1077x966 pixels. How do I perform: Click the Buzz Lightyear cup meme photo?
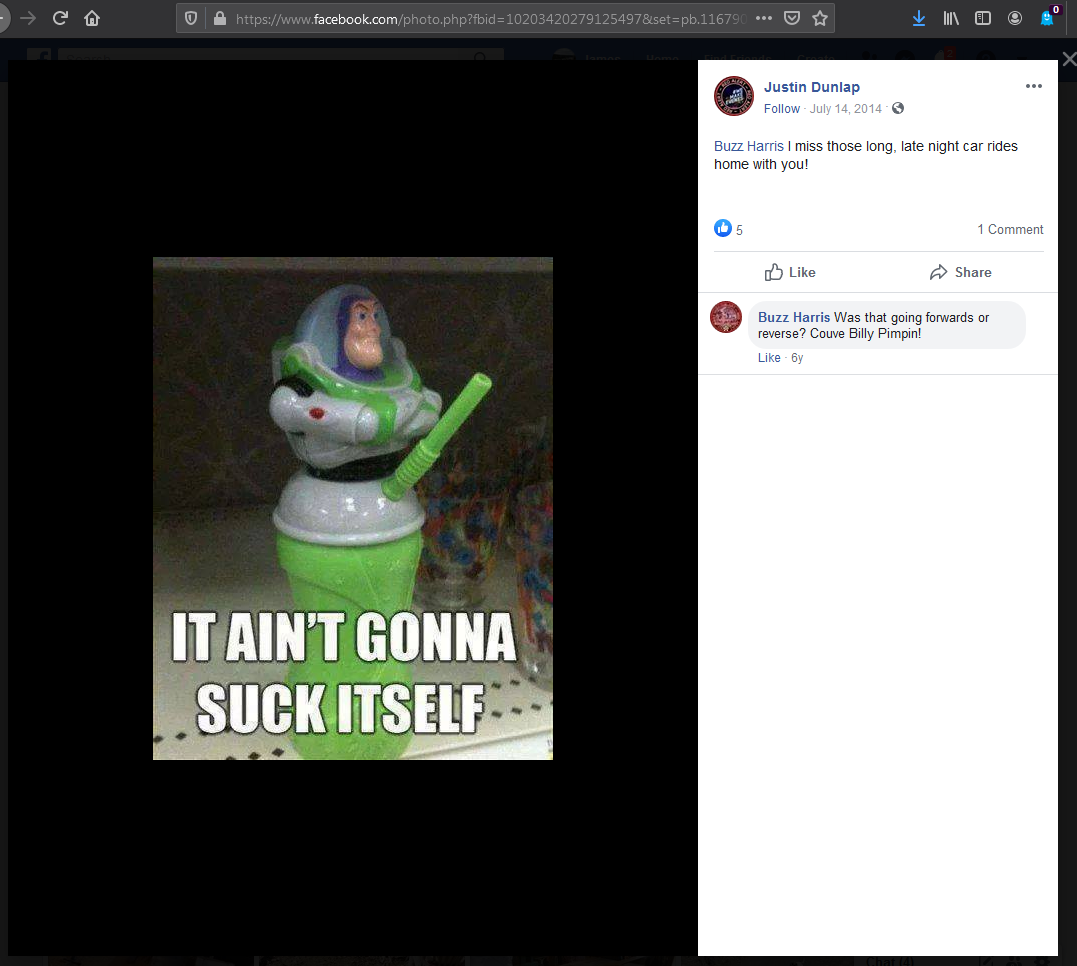(352, 508)
